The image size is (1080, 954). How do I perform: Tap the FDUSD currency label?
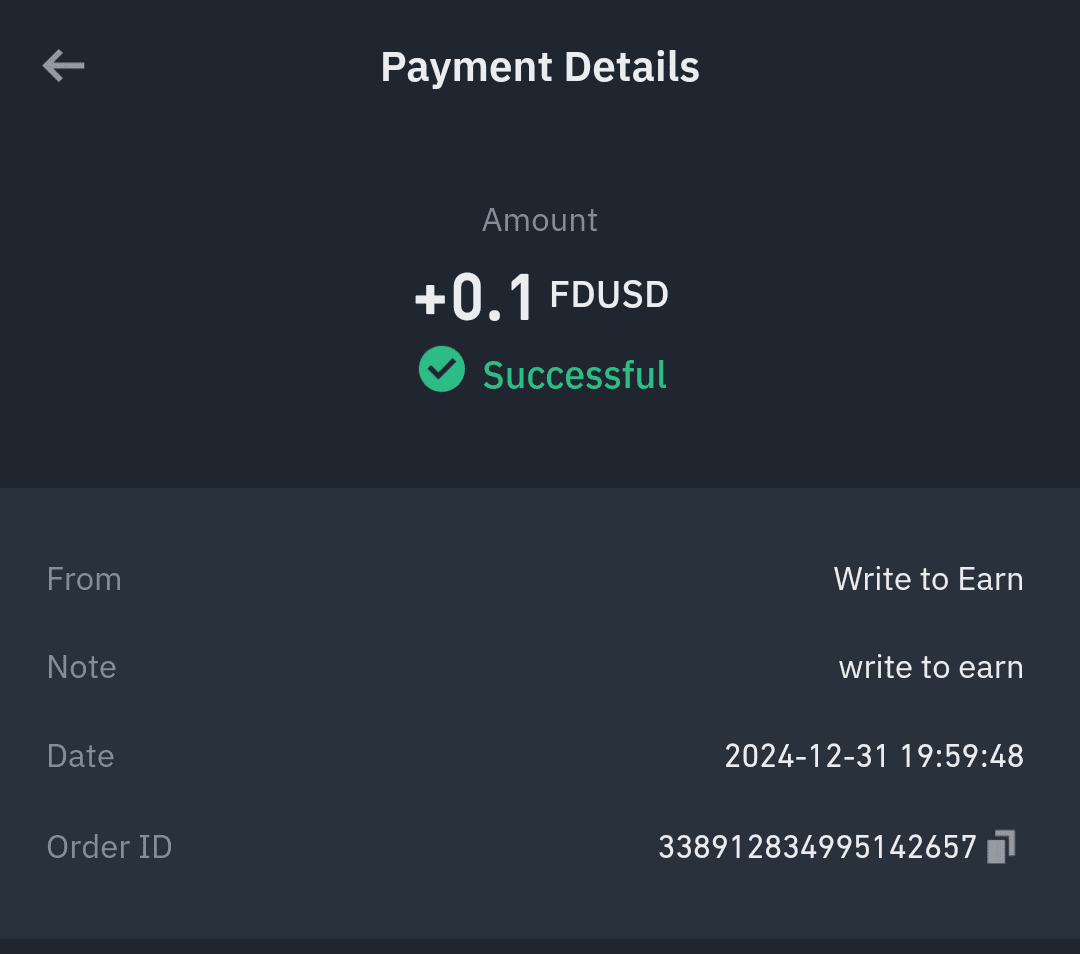tap(609, 295)
